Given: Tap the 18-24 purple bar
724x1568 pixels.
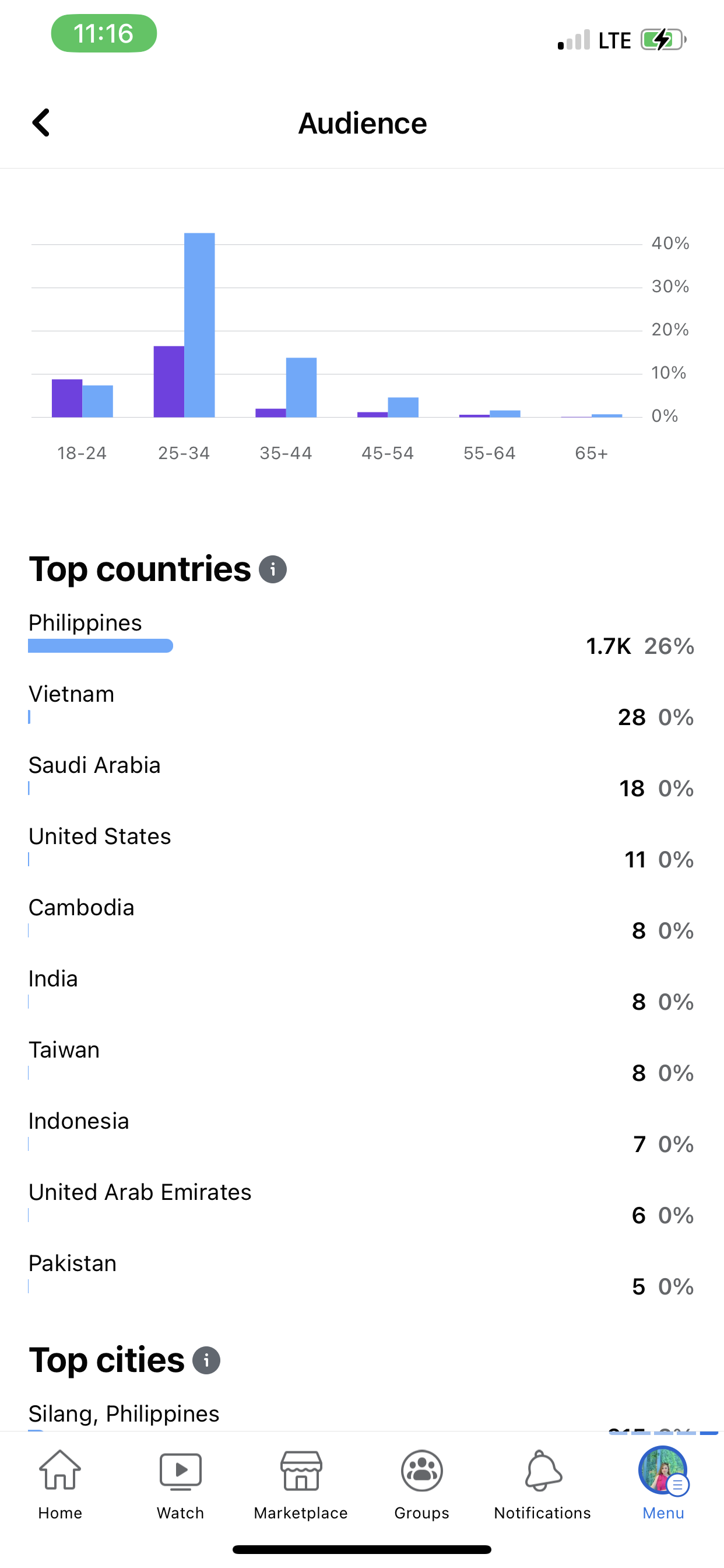Looking at the screenshot, I should (67, 398).
